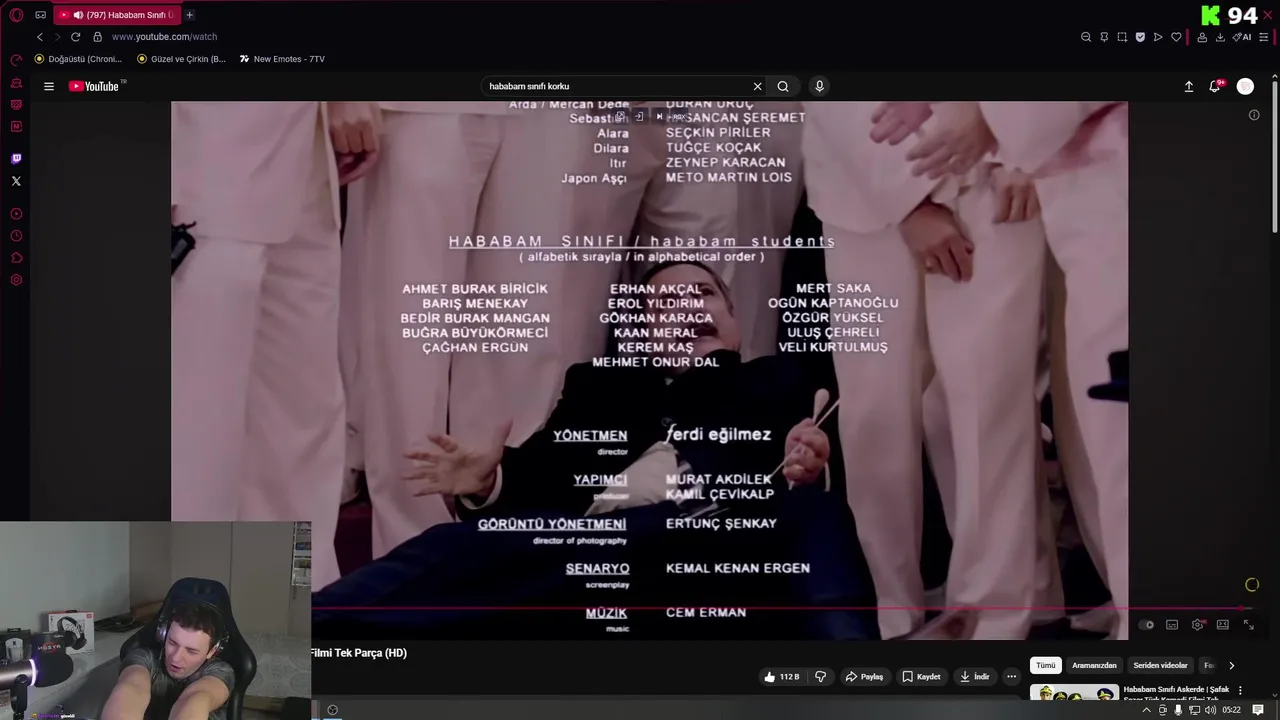Image resolution: width=1280 pixels, height=720 pixels.
Task: Open the Opera main menu logo
Action: tap(16, 15)
